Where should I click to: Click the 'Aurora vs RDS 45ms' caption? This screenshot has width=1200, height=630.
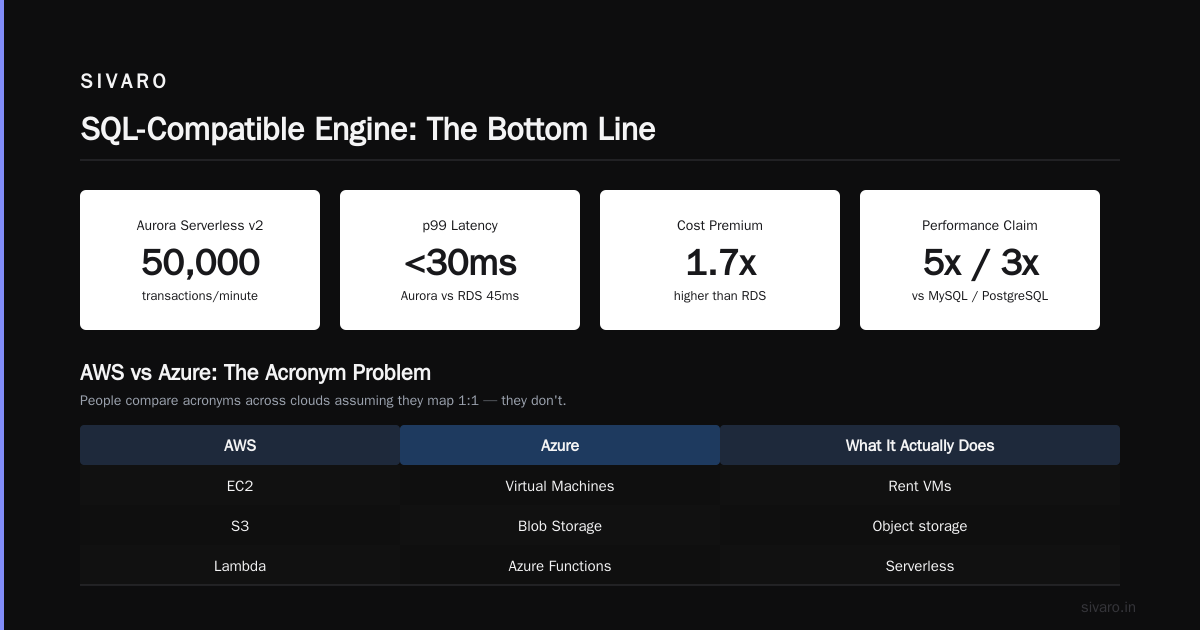[x=460, y=296]
